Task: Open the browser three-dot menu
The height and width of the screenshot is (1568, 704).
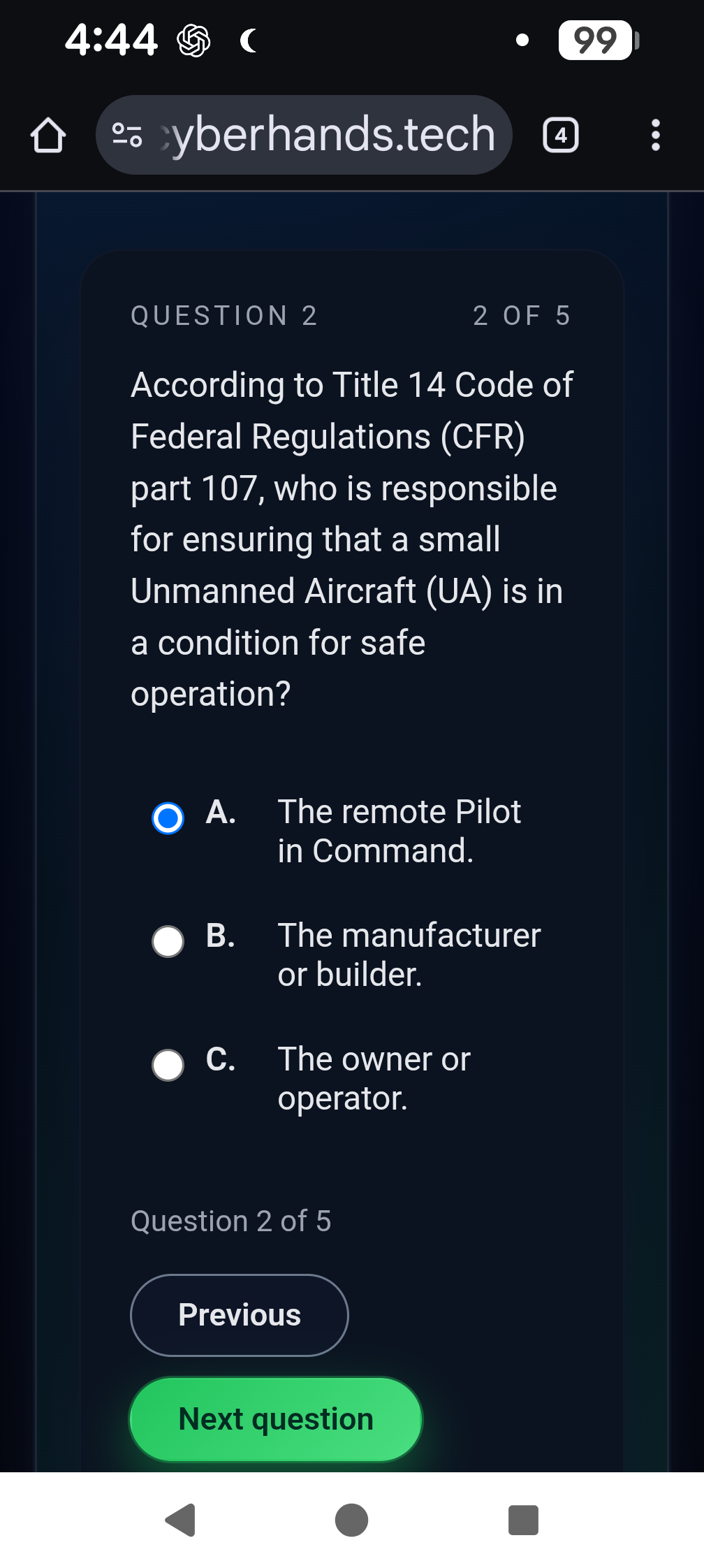Action: pos(655,134)
